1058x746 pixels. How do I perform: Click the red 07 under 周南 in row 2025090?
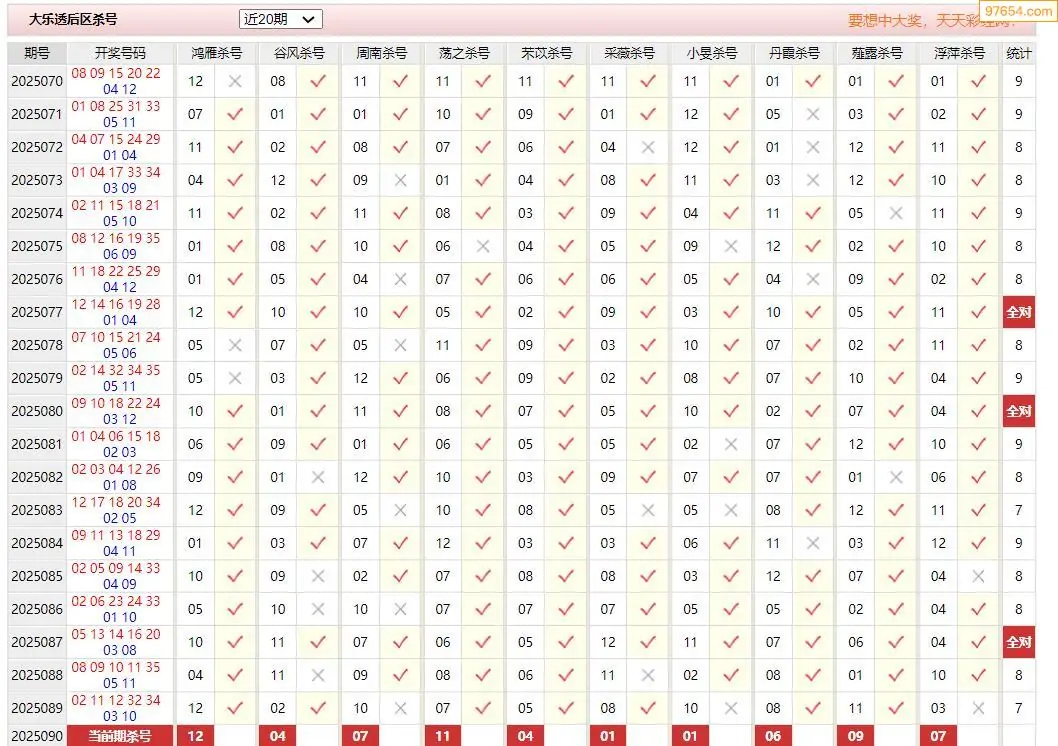(360, 736)
